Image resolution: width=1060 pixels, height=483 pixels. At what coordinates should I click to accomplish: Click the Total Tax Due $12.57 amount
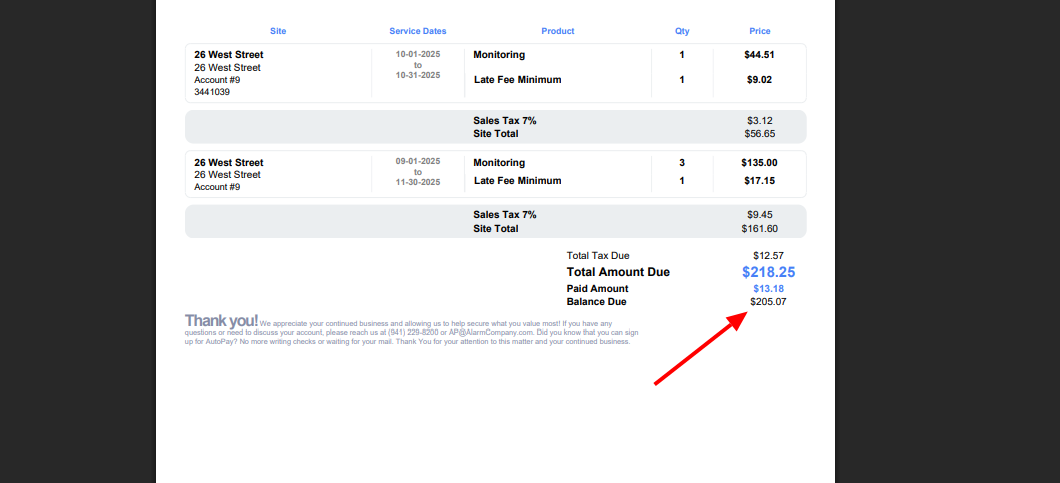click(x=768, y=256)
